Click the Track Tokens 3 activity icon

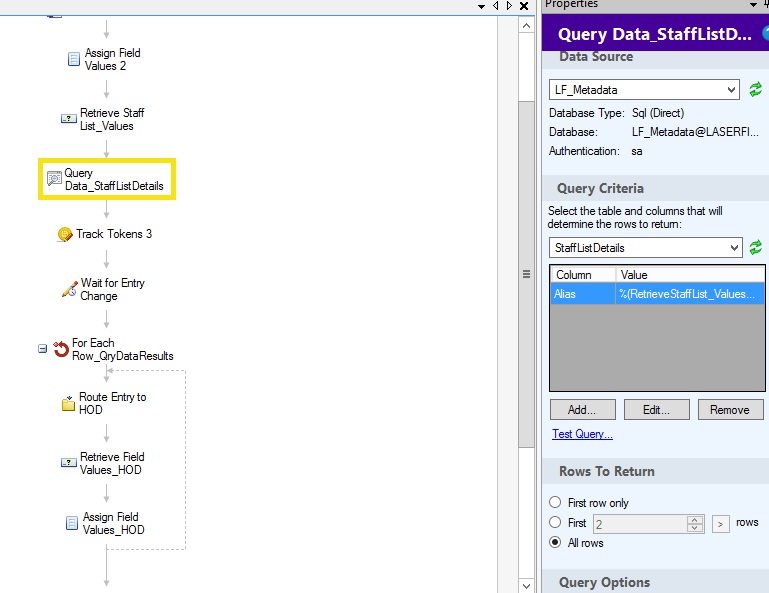(x=65, y=234)
